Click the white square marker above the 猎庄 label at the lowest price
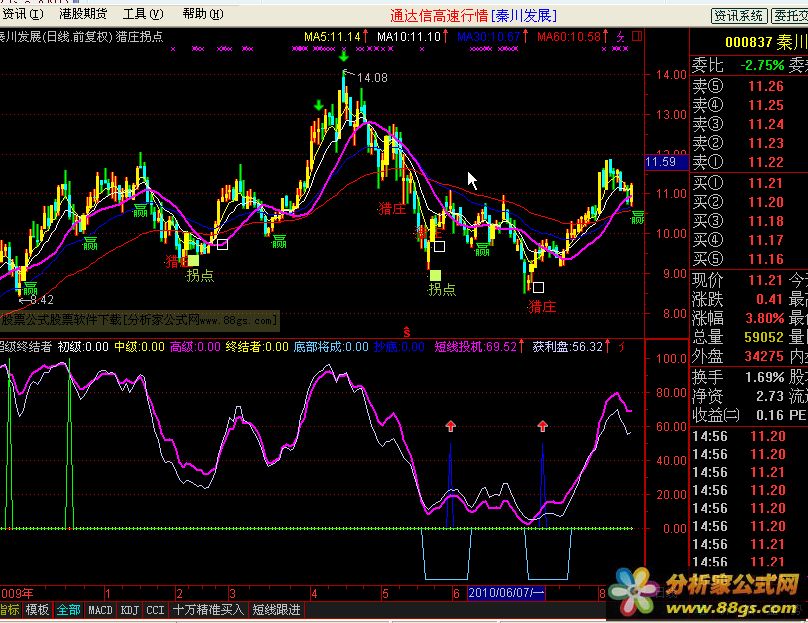This screenshot has height=623, width=808. tap(538, 288)
